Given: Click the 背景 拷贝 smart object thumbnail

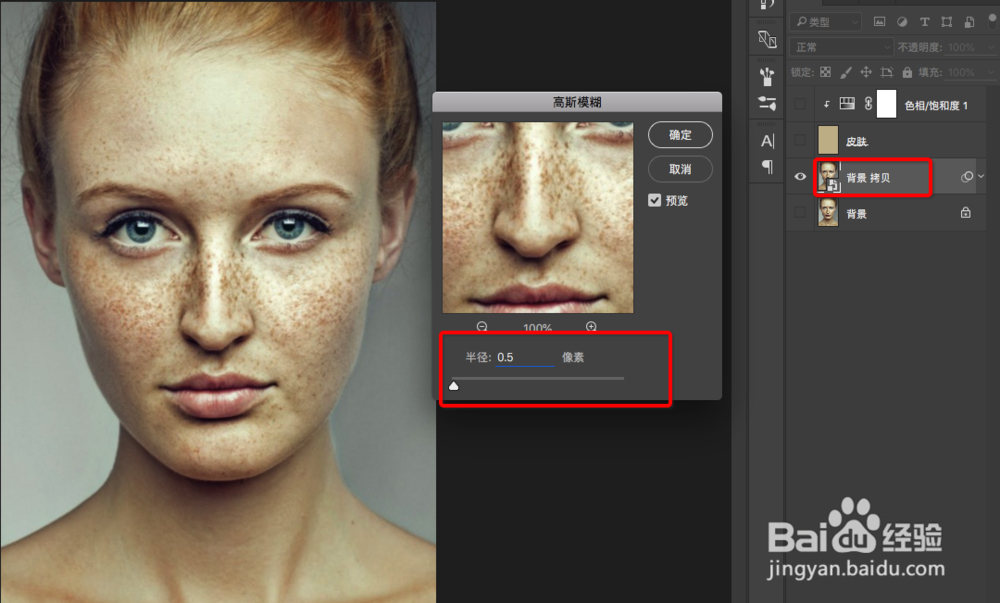Looking at the screenshot, I should 829,177.
